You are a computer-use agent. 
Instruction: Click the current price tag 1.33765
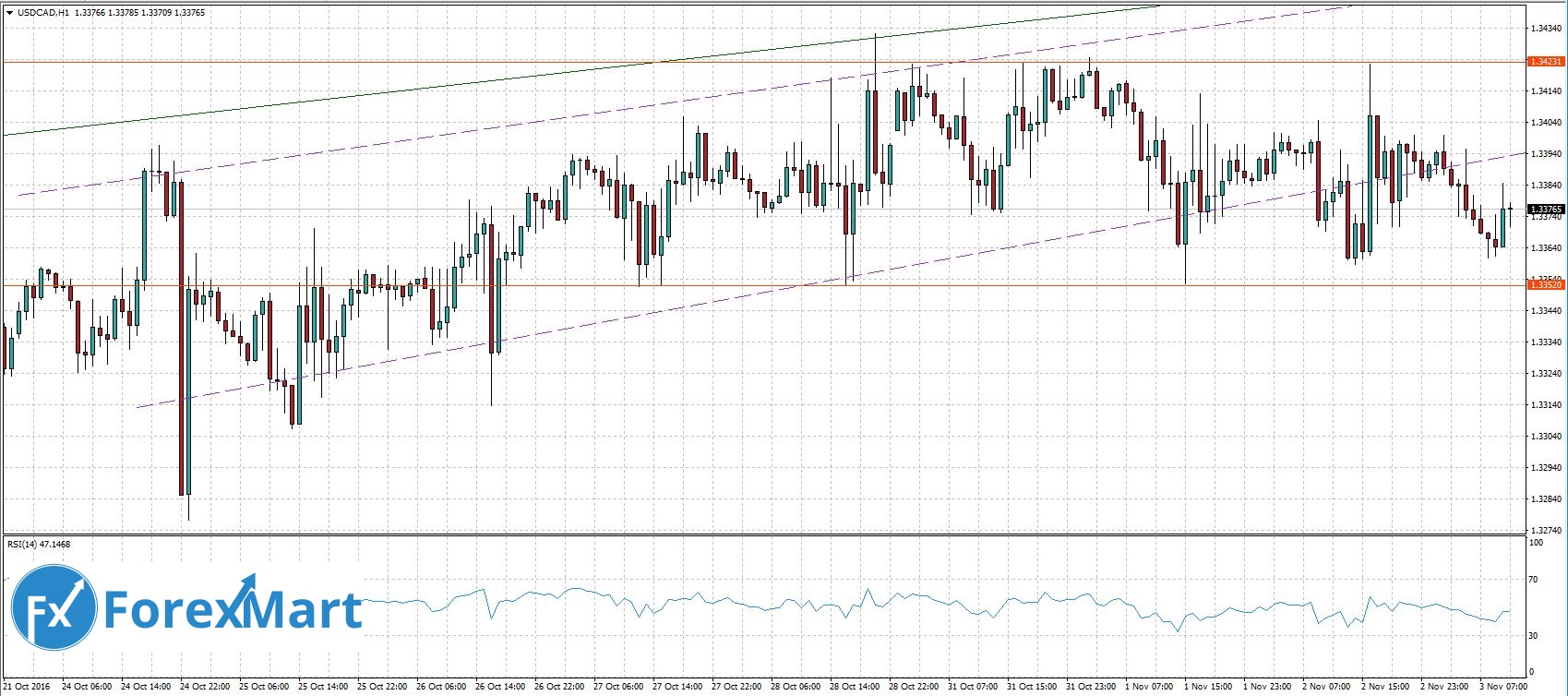pos(1546,210)
